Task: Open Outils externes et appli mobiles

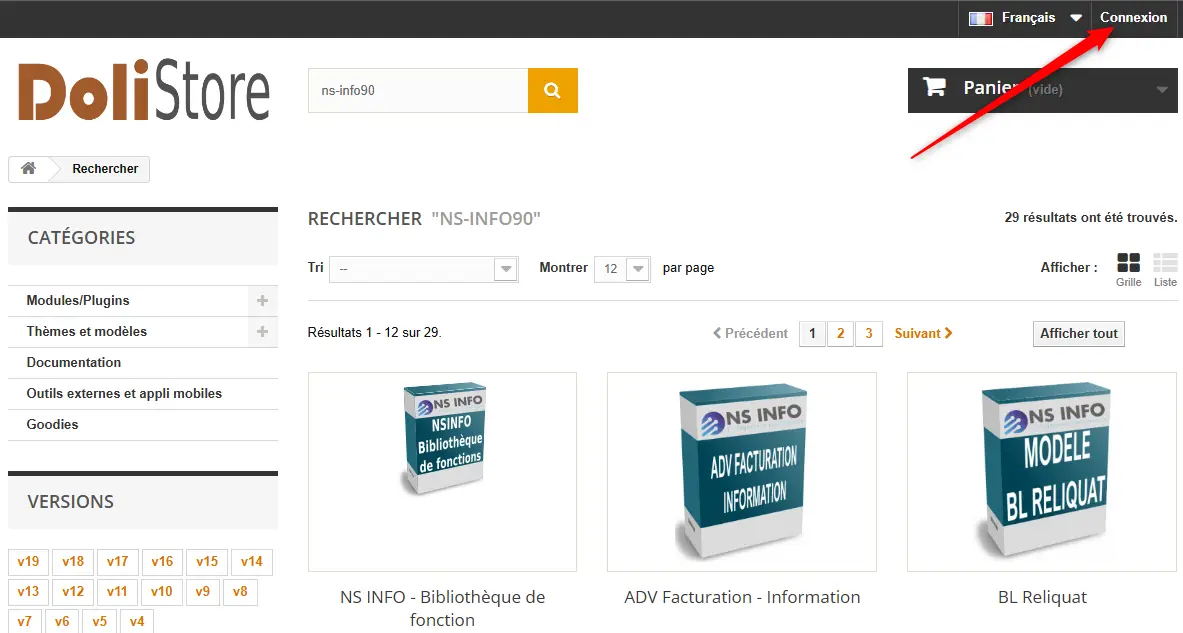Action: click(x=124, y=393)
